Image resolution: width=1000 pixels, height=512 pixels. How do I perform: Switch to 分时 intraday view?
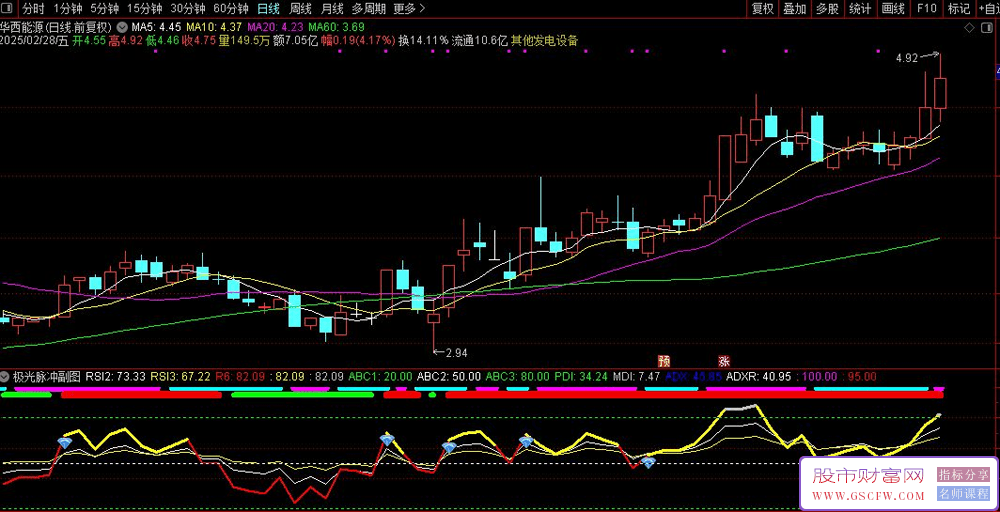pyautogui.click(x=33, y=9)
